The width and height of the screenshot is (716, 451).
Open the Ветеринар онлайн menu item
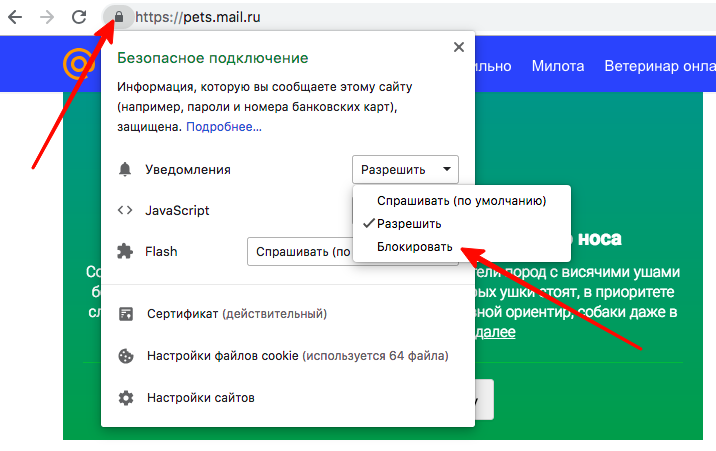click(660, 66)
